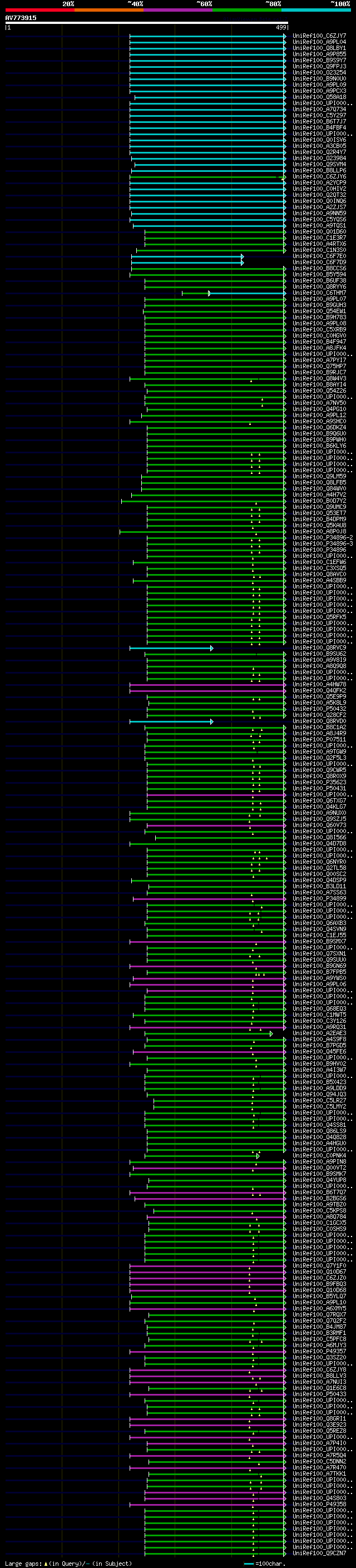The height and width of the screenshot is (1568, 356).
Task: Click the green ~80% legend color segment
Action: pos(247,10)
